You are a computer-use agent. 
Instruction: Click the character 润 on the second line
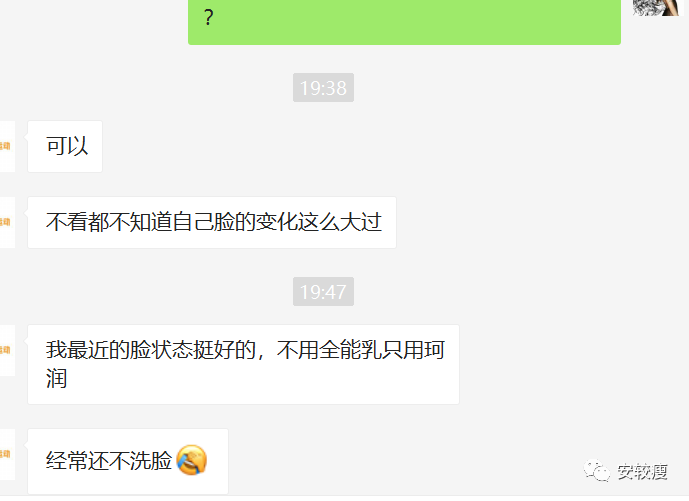click(56, 378)
